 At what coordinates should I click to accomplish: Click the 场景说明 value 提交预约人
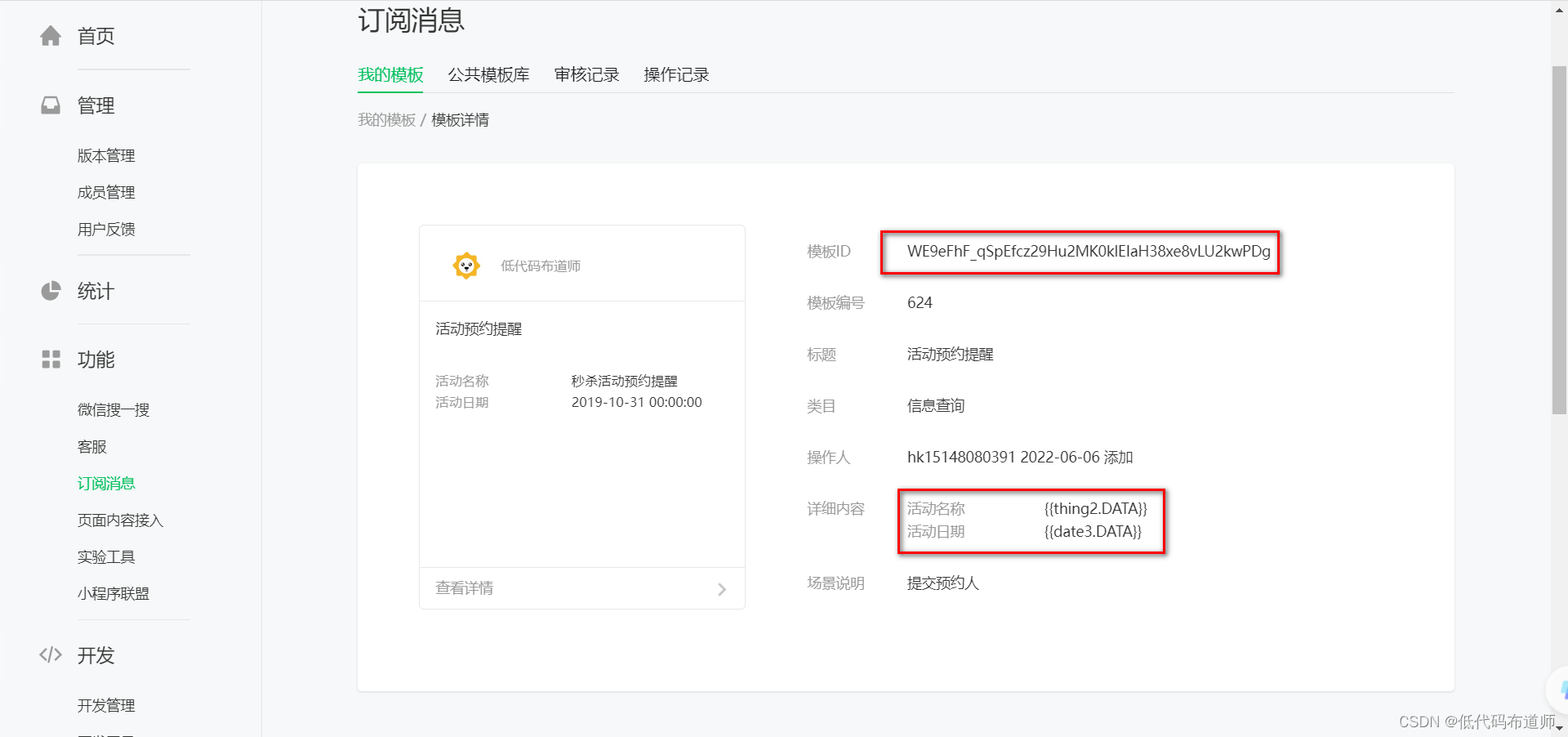pyautogui.click(x=942, y=583)
